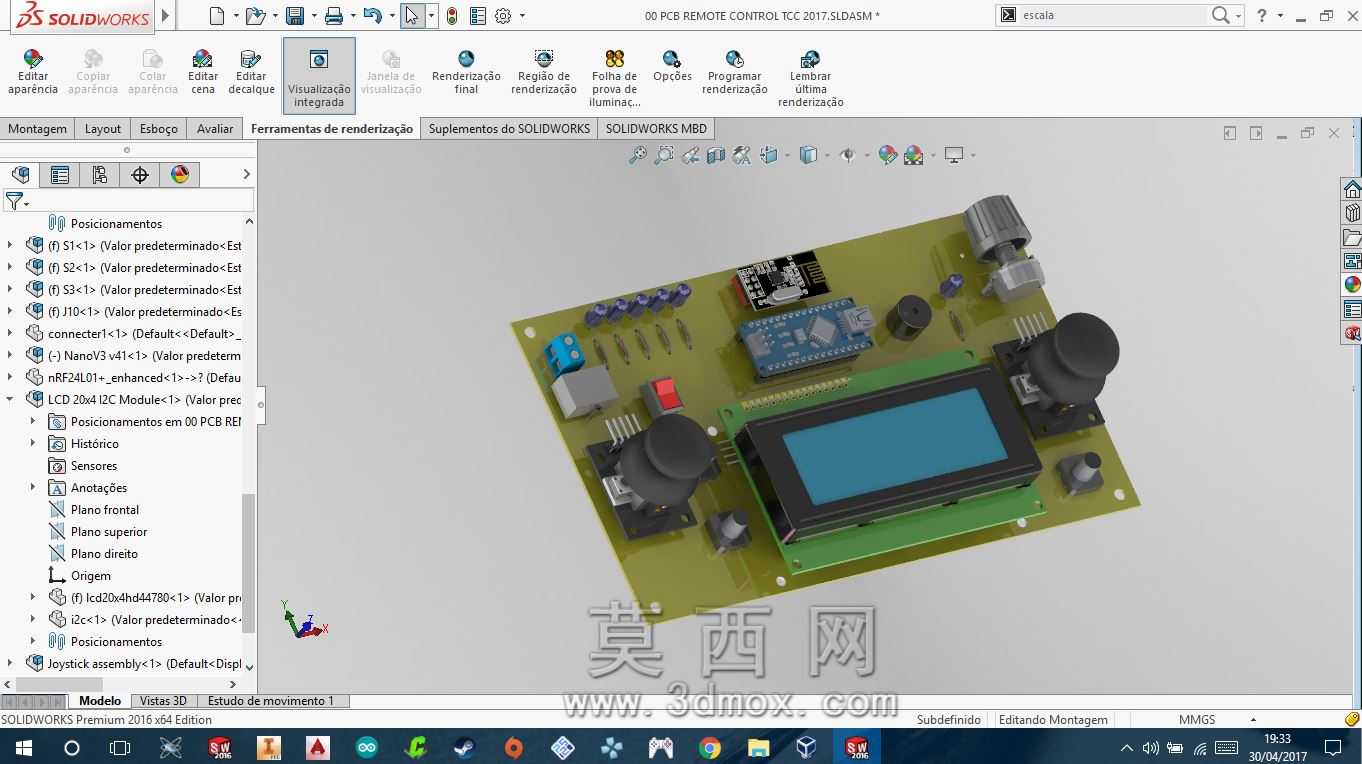This screenshot has width=1362, height=764.
Task: Expand the (f) J10<1> component
Action: tap(11, 311)
